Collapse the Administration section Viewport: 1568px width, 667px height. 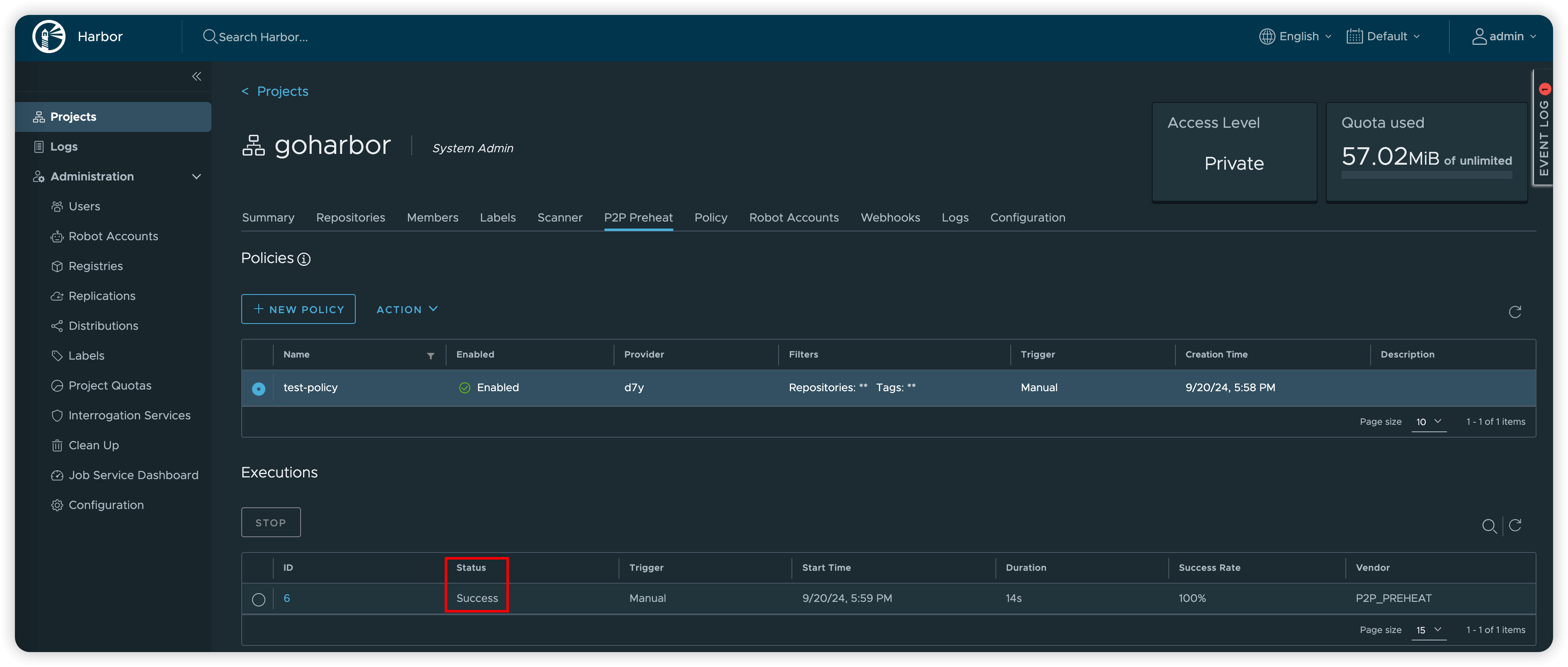coord(196,177)
